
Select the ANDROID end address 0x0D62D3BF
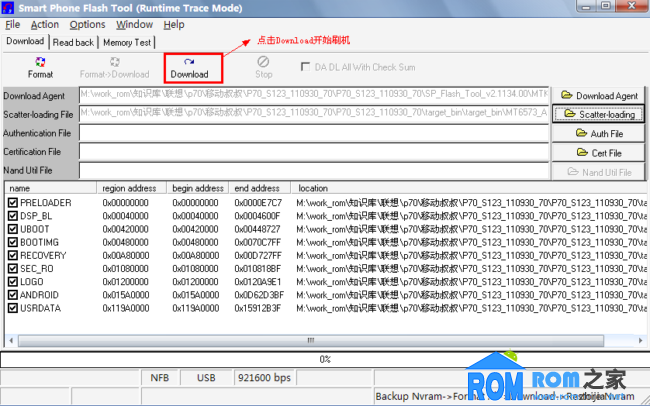[x=259, y=295]
